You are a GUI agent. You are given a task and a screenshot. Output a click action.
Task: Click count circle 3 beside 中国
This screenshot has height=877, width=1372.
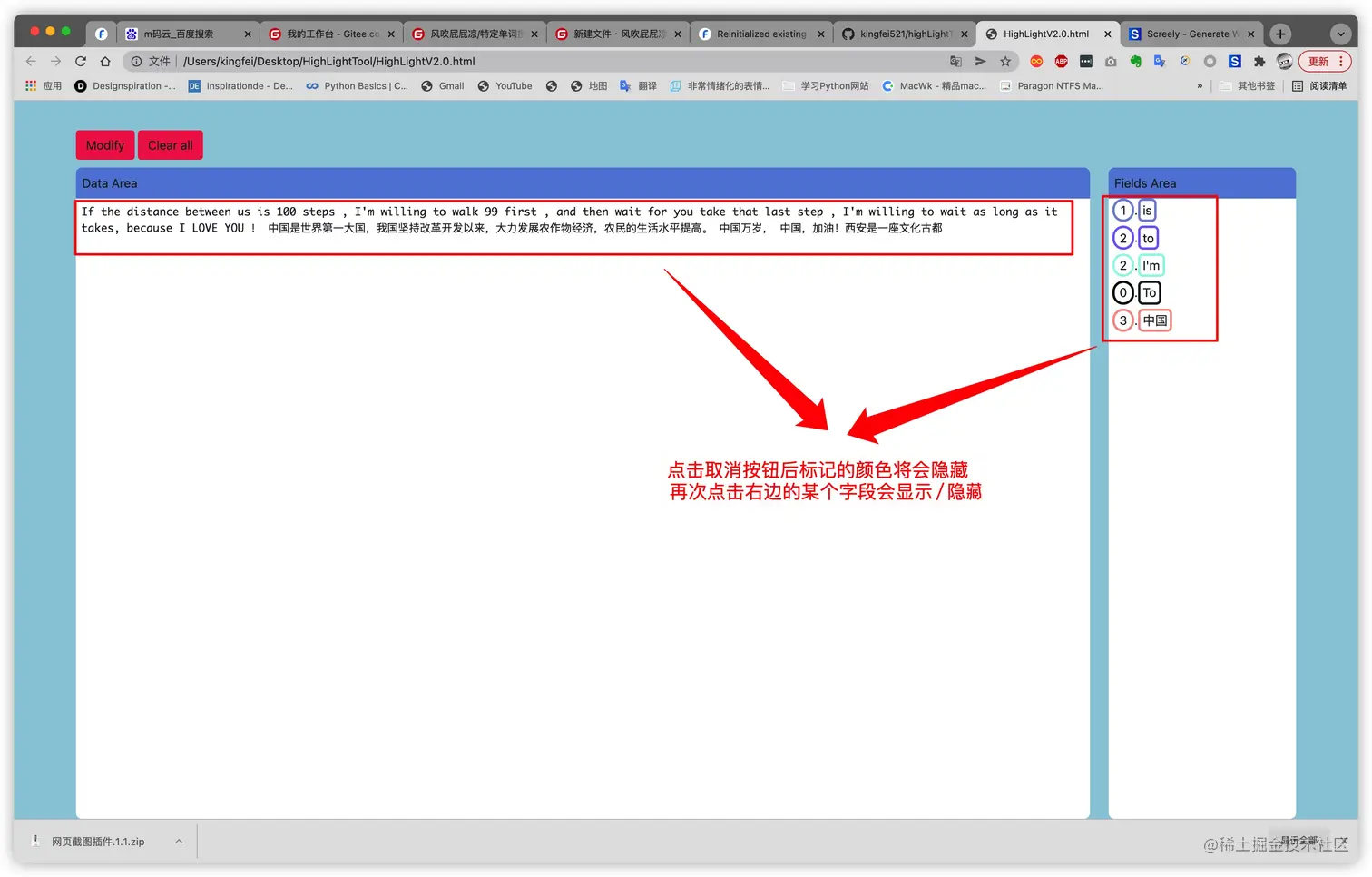(1123, 320)
